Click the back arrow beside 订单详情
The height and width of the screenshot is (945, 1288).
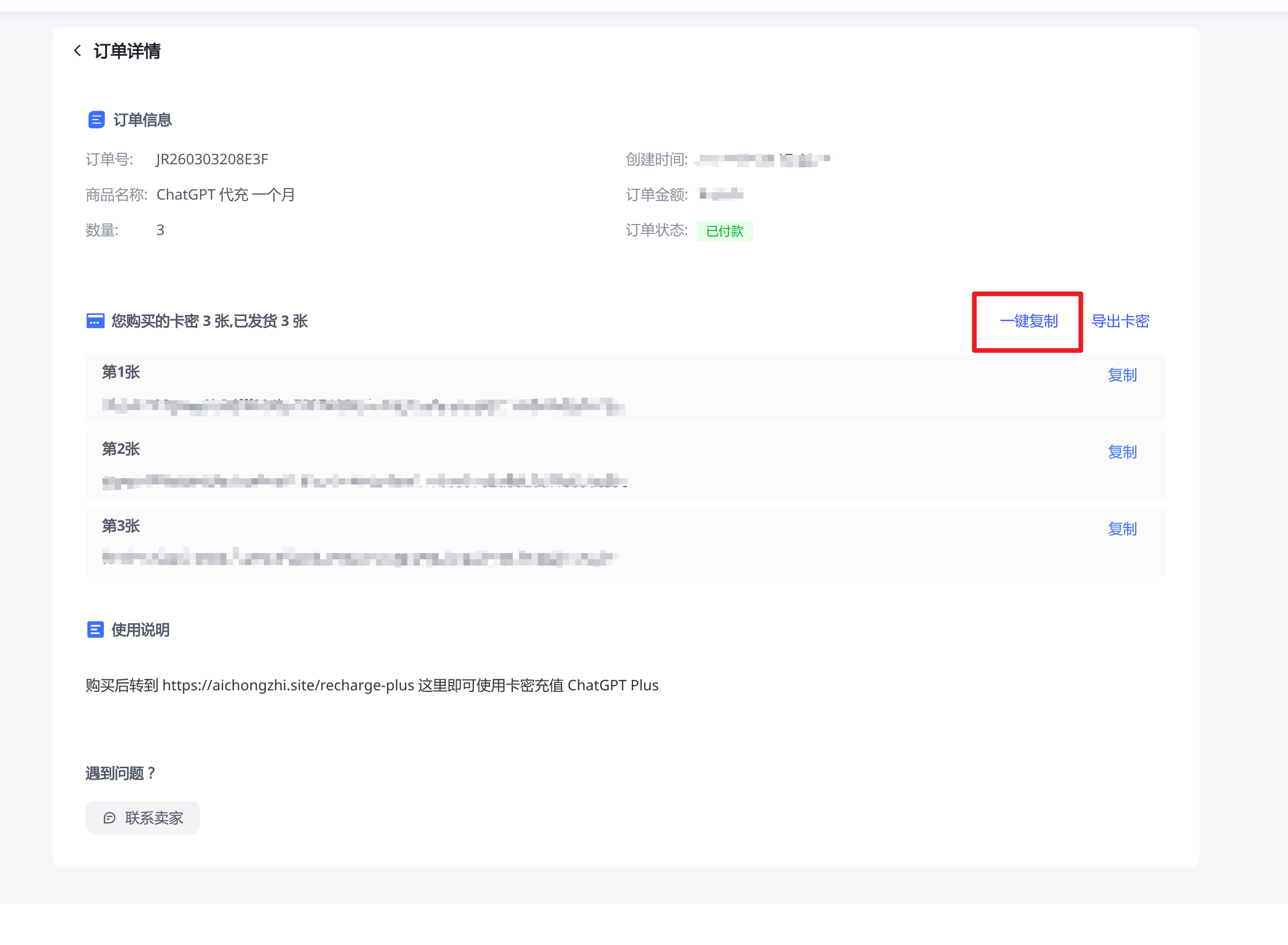pos(78,51)
